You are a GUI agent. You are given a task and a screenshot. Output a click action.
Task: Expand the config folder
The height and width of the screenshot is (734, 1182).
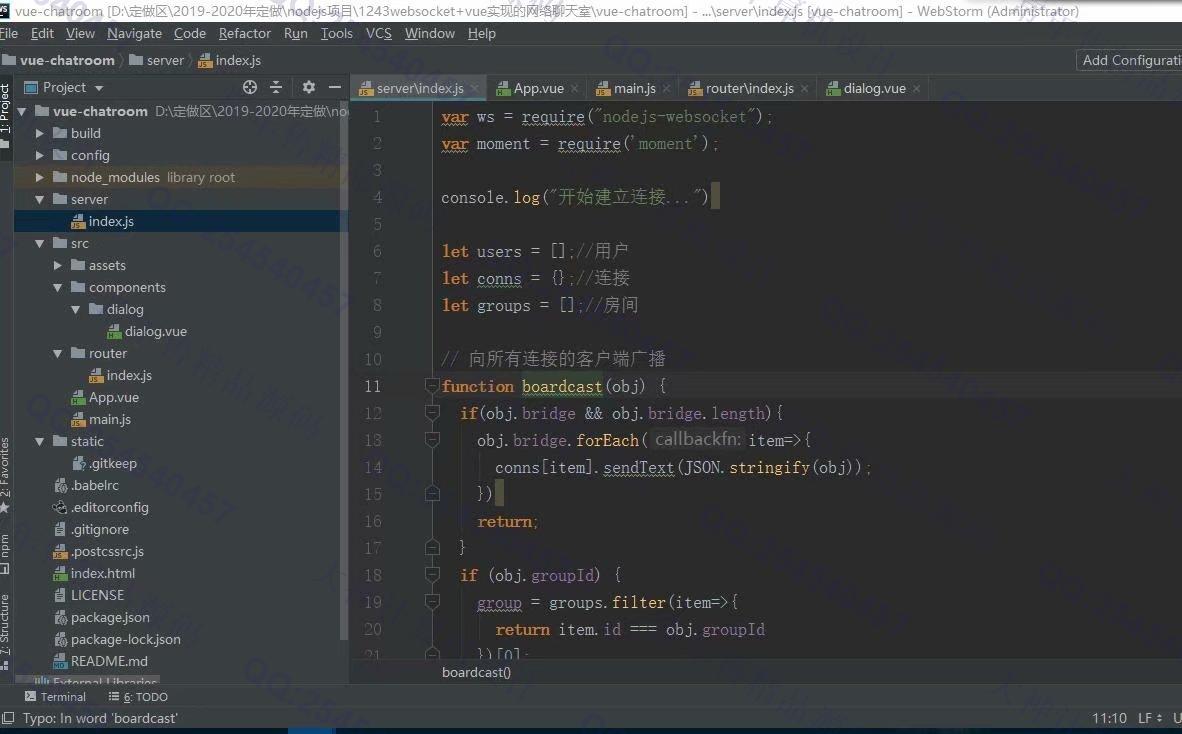coord(39,155)
